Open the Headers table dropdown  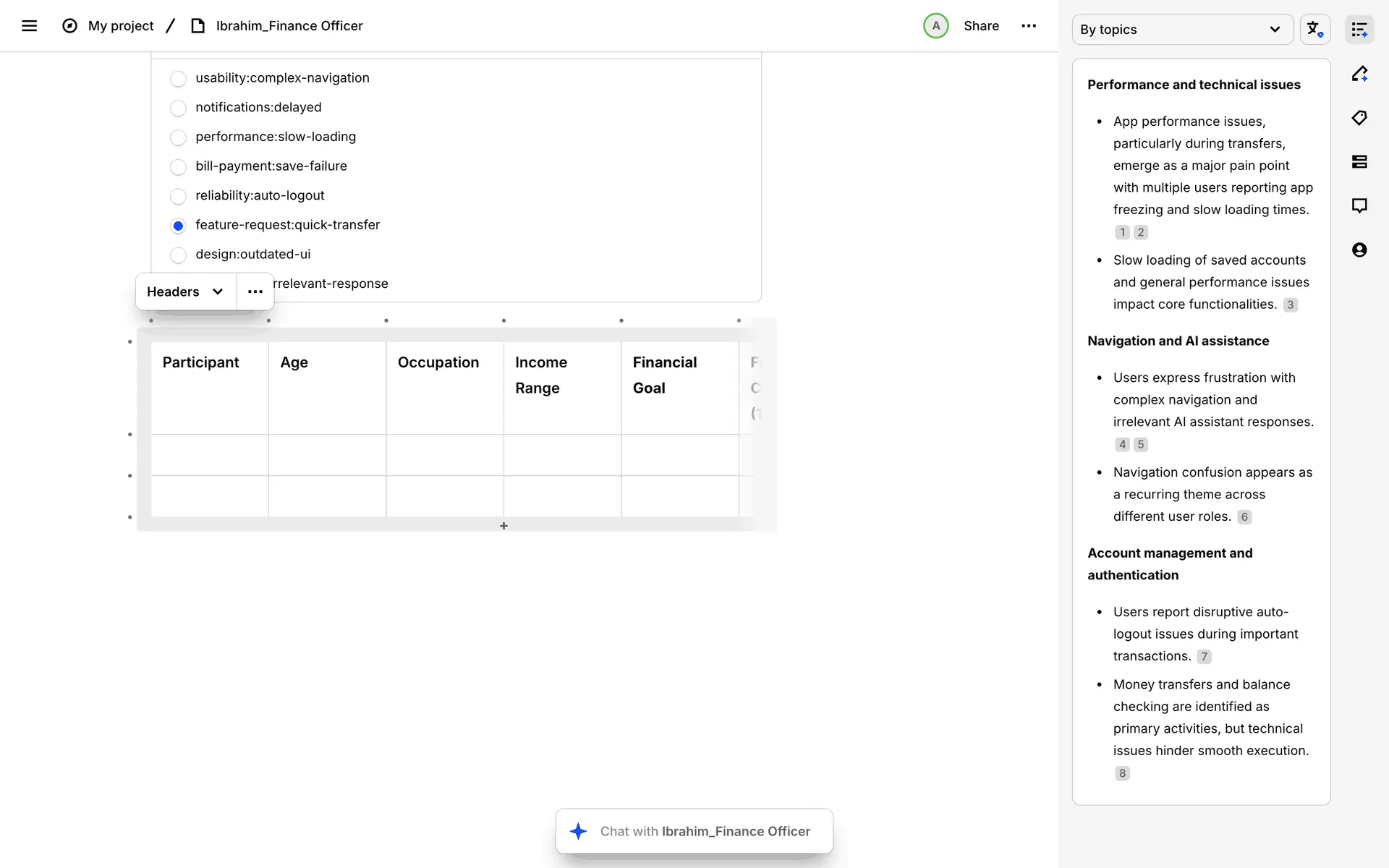[x=185, y=292]
